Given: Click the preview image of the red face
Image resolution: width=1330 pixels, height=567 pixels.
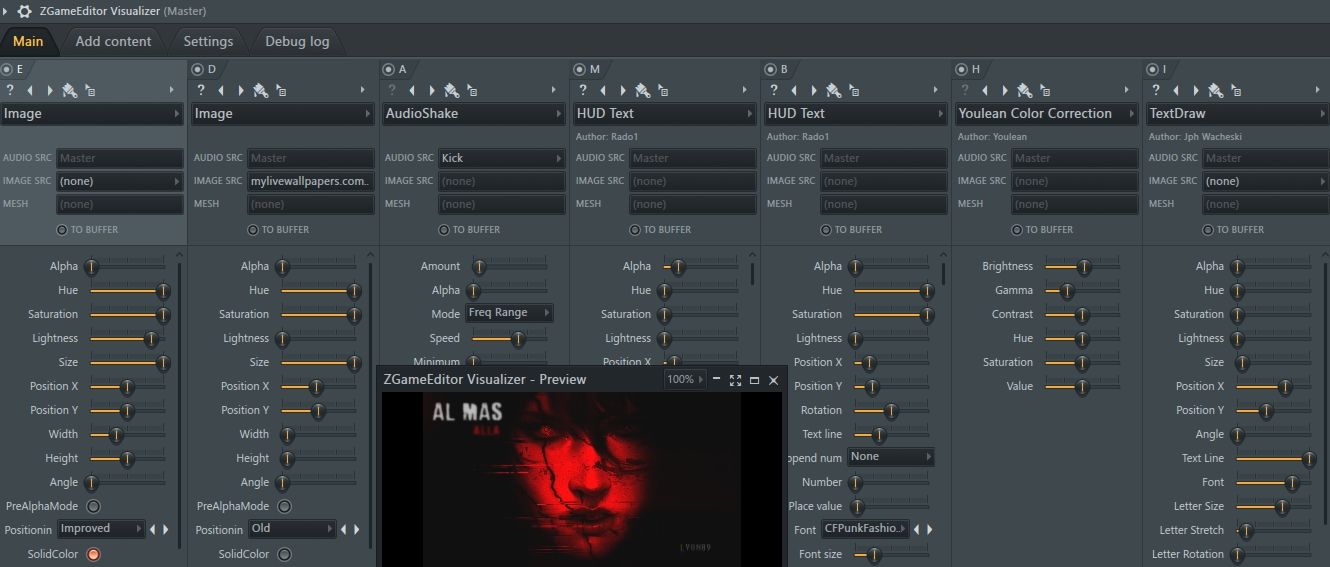Looking at the screenshot, I should point(580,479).
